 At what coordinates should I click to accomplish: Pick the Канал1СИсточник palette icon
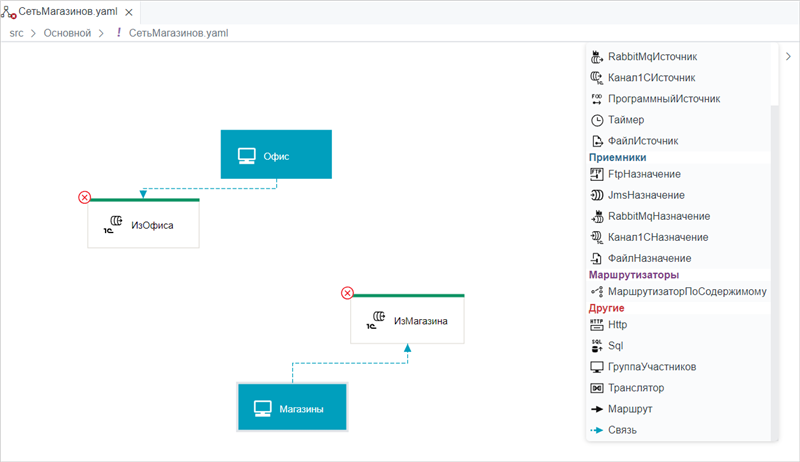(x=596, y=78)
